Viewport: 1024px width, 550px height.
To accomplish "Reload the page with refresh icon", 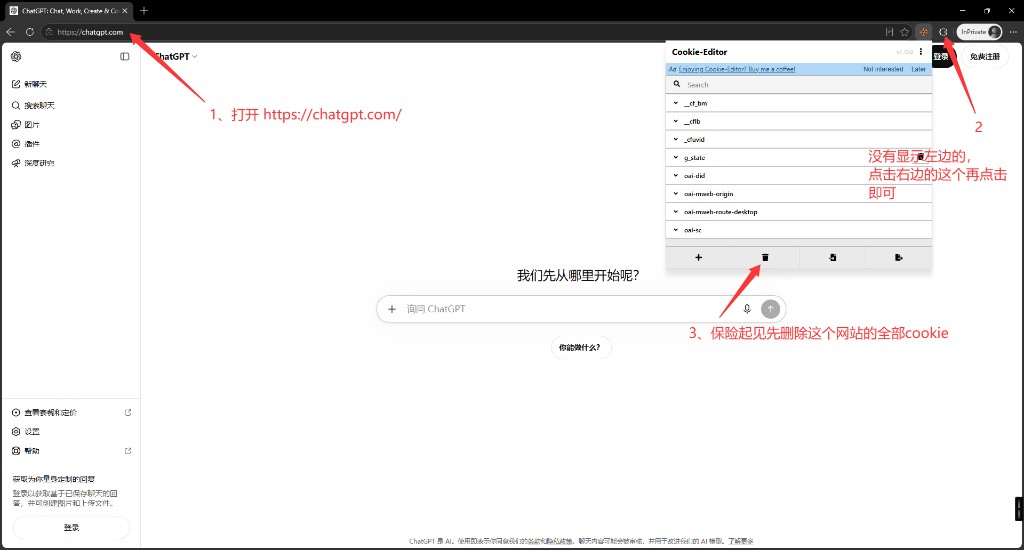I will click(29, 31).
